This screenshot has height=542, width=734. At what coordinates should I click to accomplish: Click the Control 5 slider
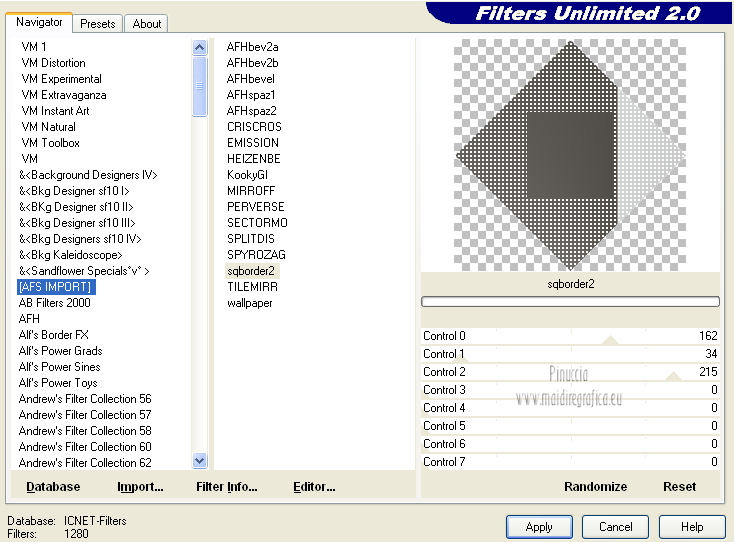tap(570, 426)
